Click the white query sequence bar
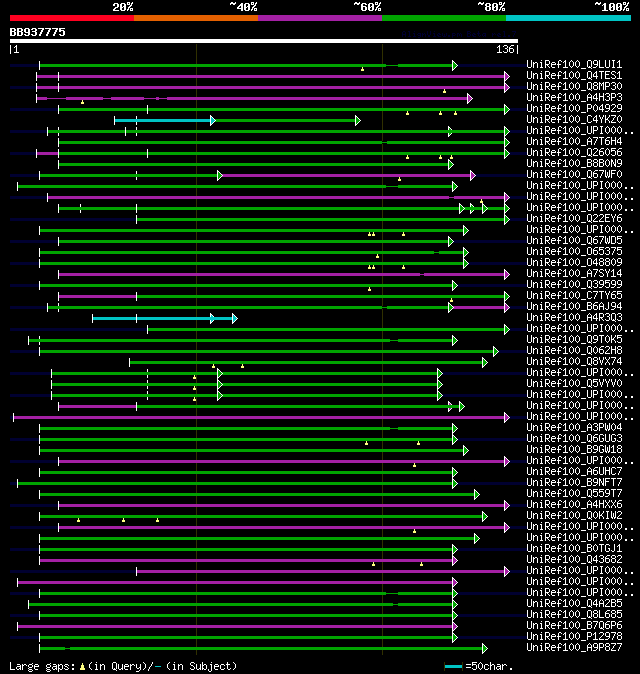 coord(264,41)
